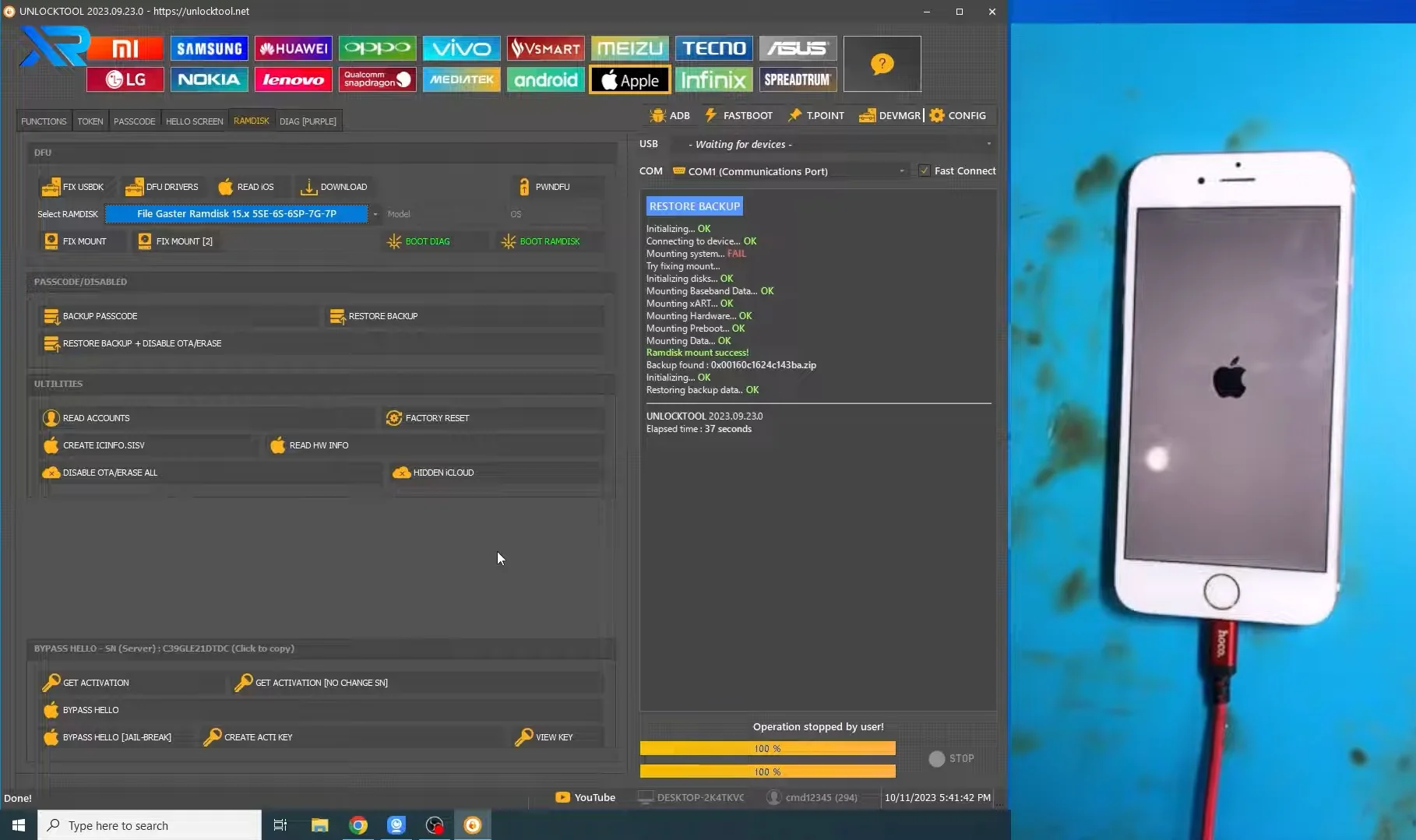Open the Lenovo brand section

coord(294,79)
